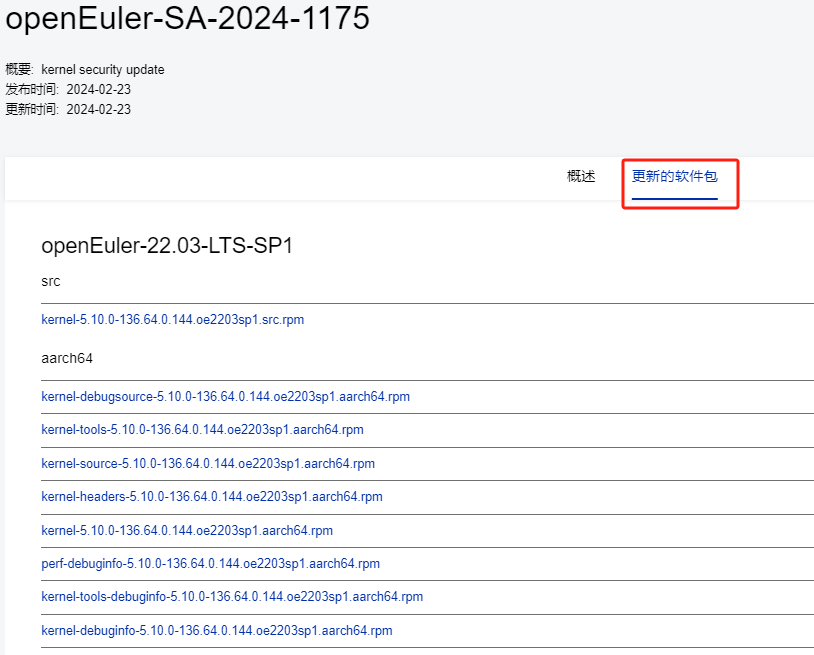Click the 'kernel security update' summary text
814x655 pixels.
103,70
